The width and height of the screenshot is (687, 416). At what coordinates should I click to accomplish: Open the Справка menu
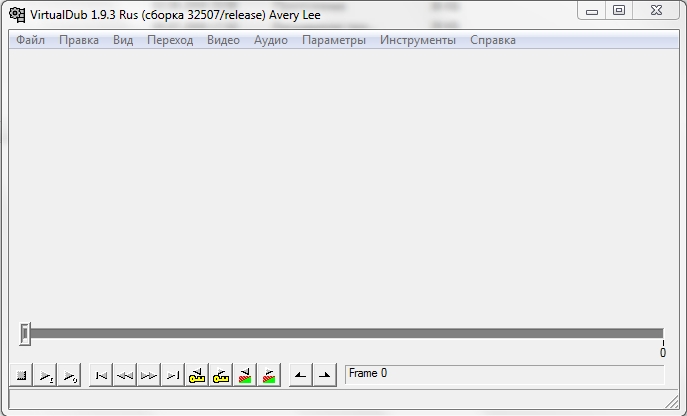pyautogui.click(x=493, y=40)
